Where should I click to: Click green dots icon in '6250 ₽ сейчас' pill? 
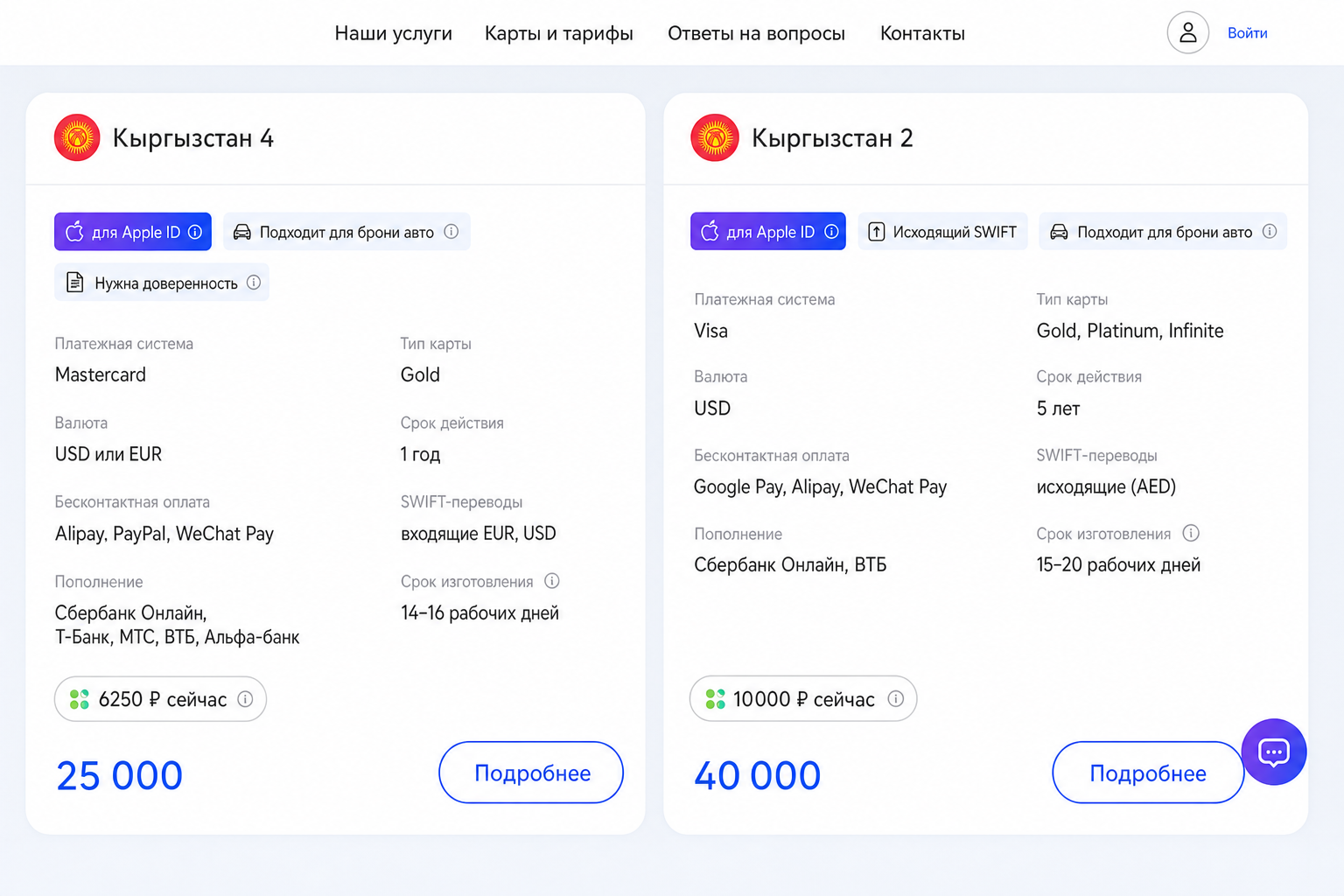[x=80, y=699]
